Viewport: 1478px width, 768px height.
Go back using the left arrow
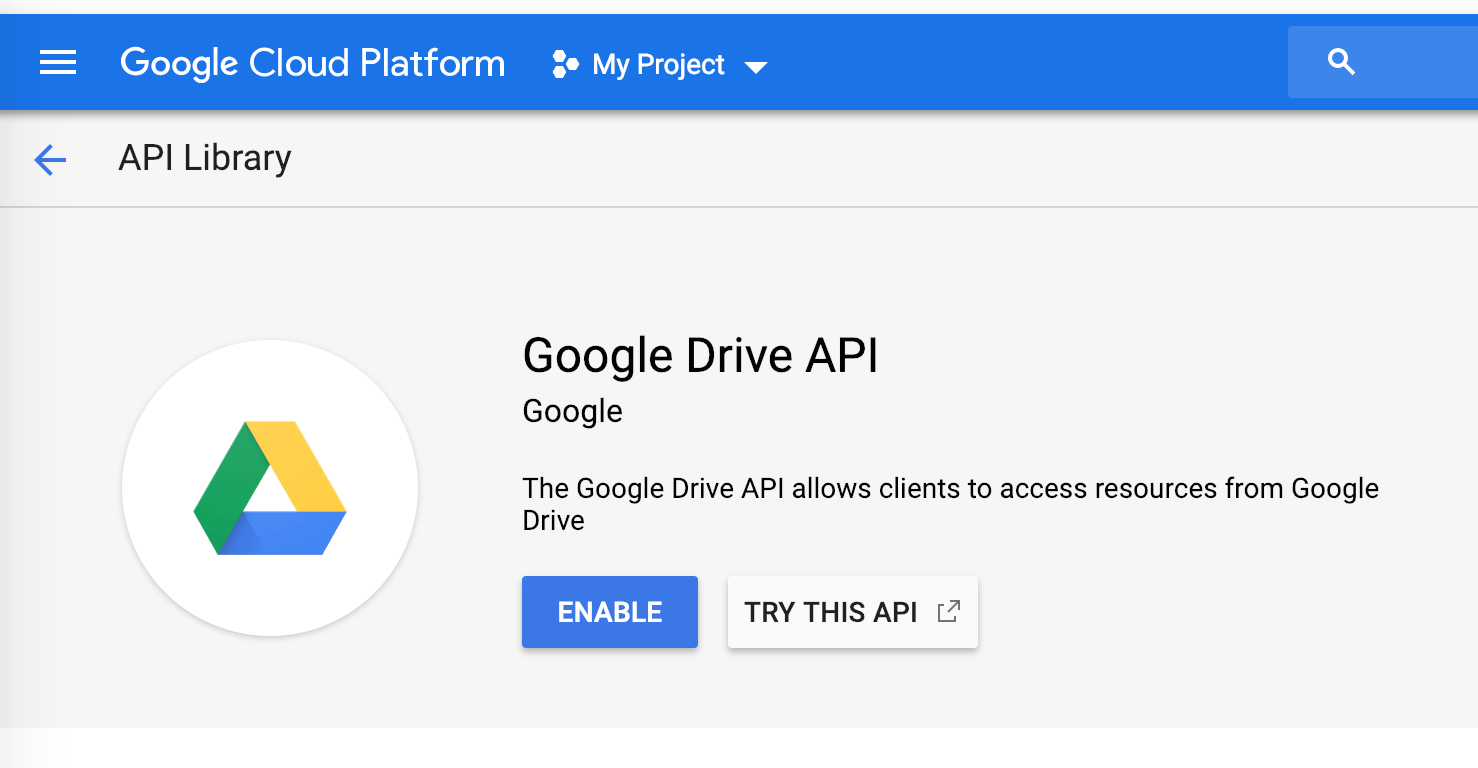point(49,159)
